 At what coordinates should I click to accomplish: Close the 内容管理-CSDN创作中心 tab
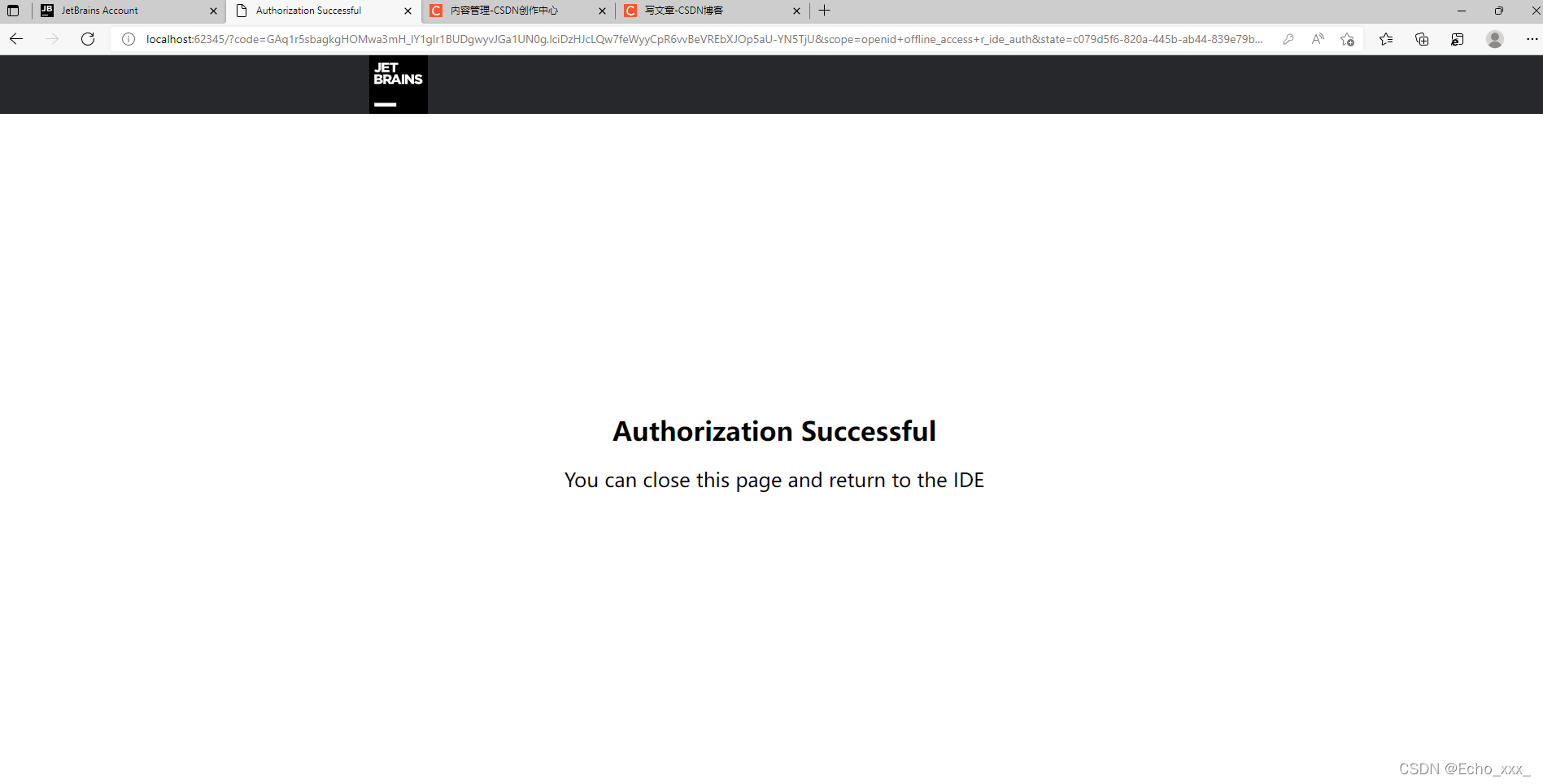pos(603,11)
